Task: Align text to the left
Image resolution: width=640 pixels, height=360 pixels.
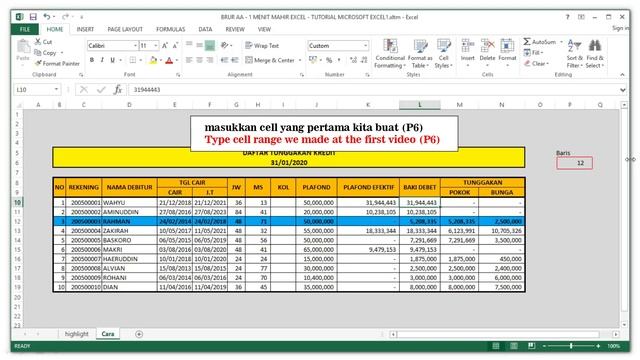Action: (189, 60)
